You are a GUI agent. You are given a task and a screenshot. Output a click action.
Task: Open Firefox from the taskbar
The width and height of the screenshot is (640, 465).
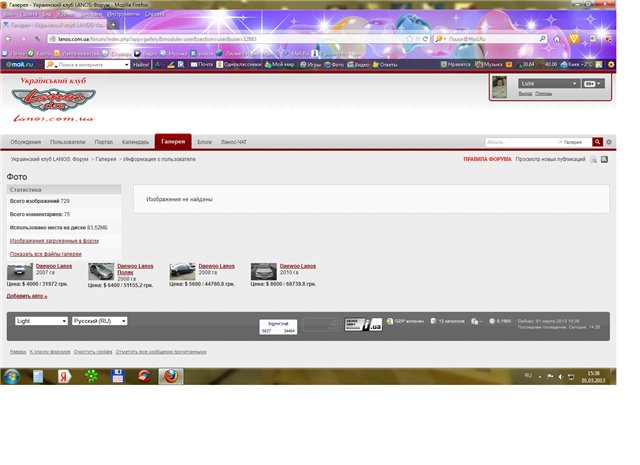pos(171,376)
